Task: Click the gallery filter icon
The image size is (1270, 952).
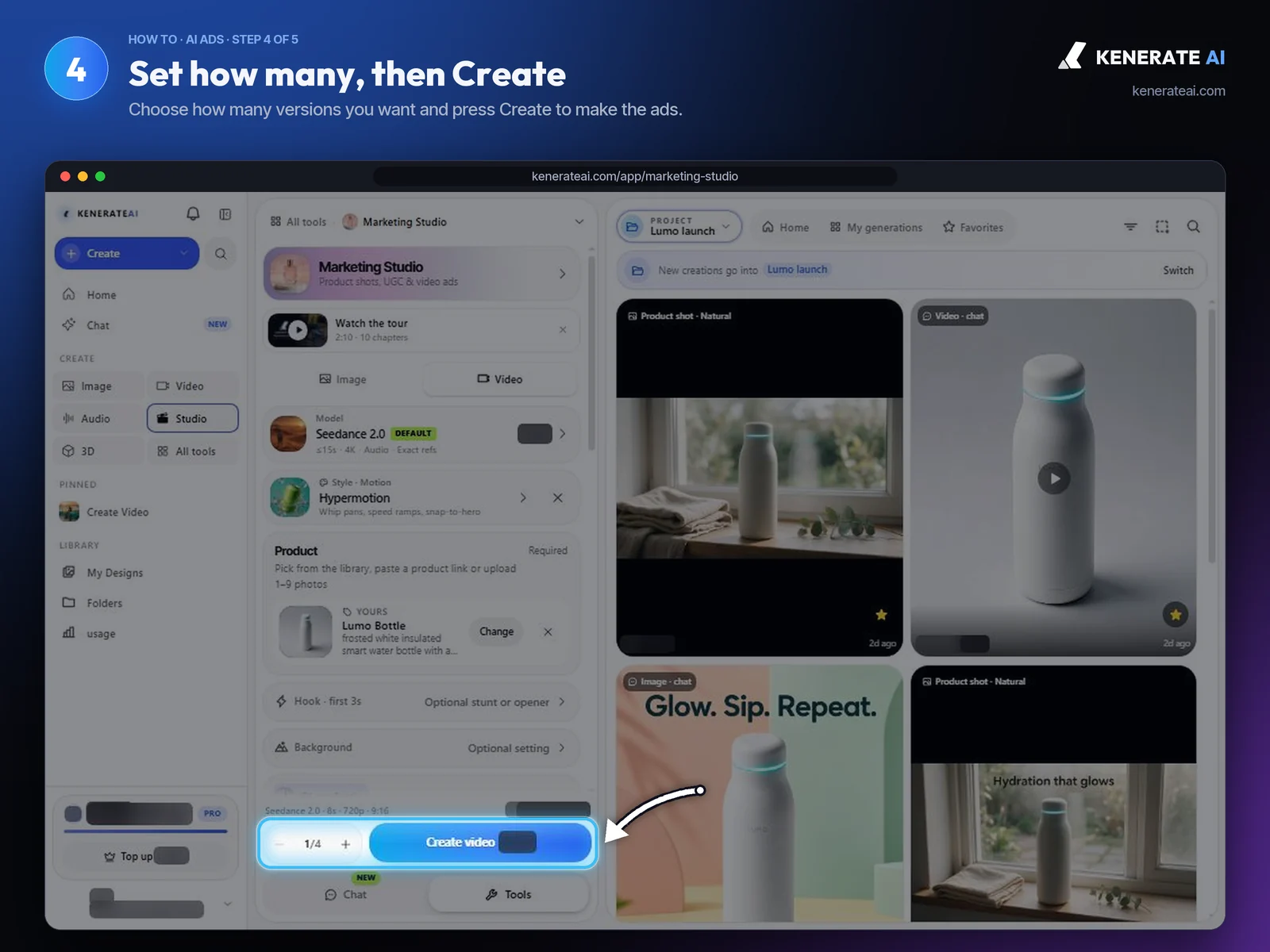Action: point(1130,227)
